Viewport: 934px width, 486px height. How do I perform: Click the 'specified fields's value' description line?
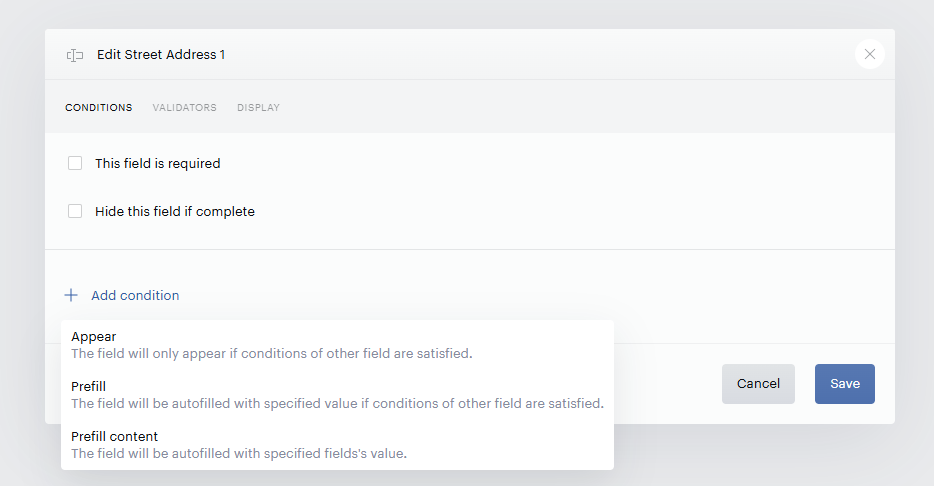[239, 454]
